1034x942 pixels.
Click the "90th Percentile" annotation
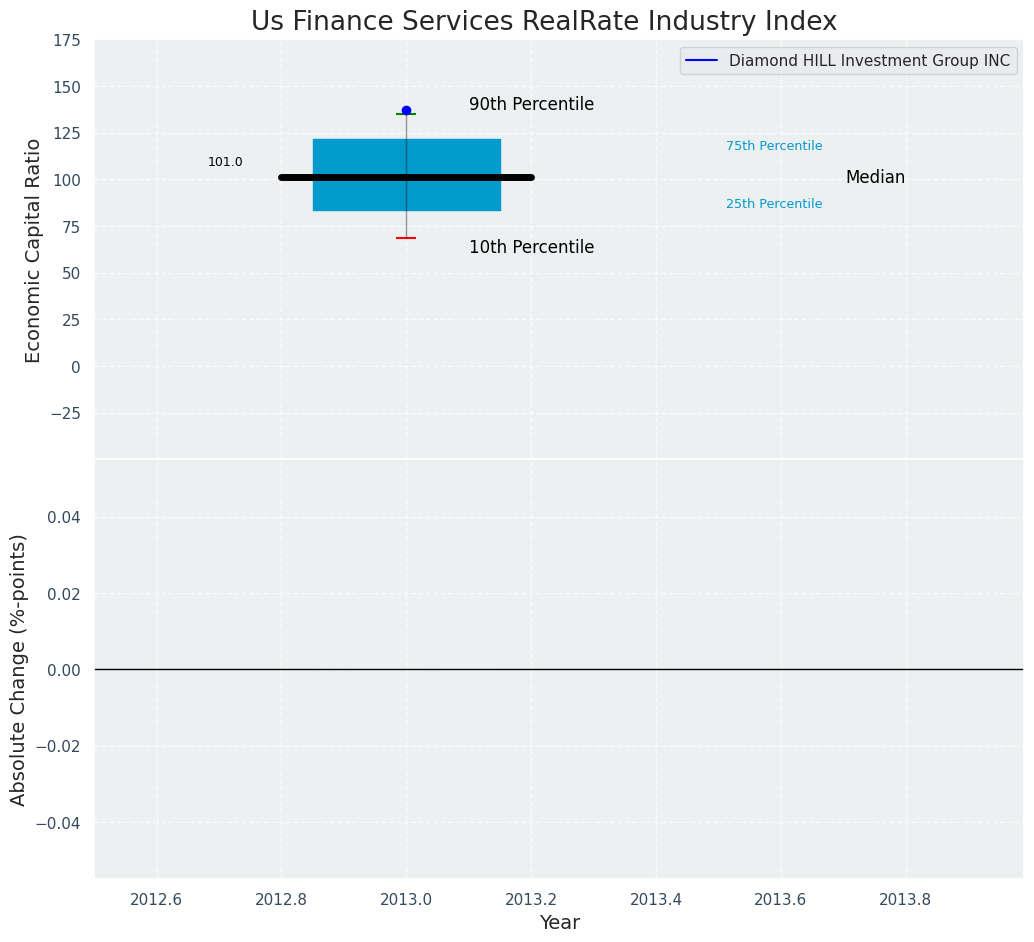pos(531,104)
